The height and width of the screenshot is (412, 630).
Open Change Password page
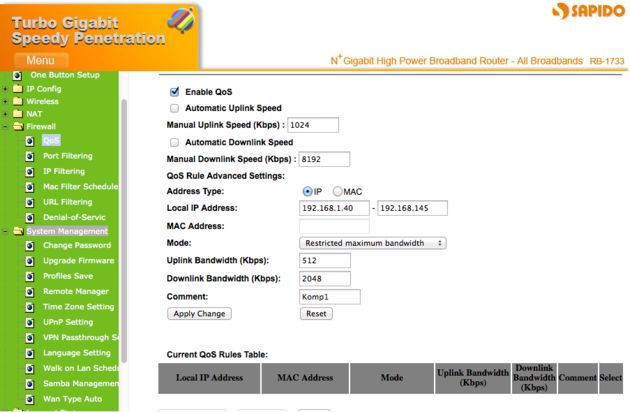point(77,245)
